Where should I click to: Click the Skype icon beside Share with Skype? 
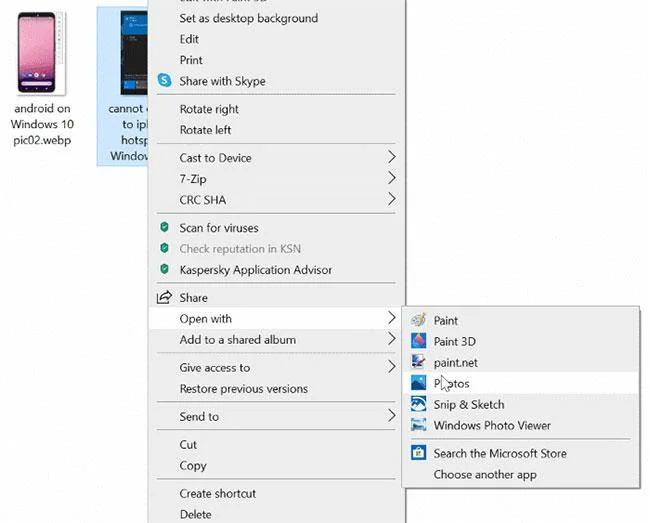coord(165,80)
